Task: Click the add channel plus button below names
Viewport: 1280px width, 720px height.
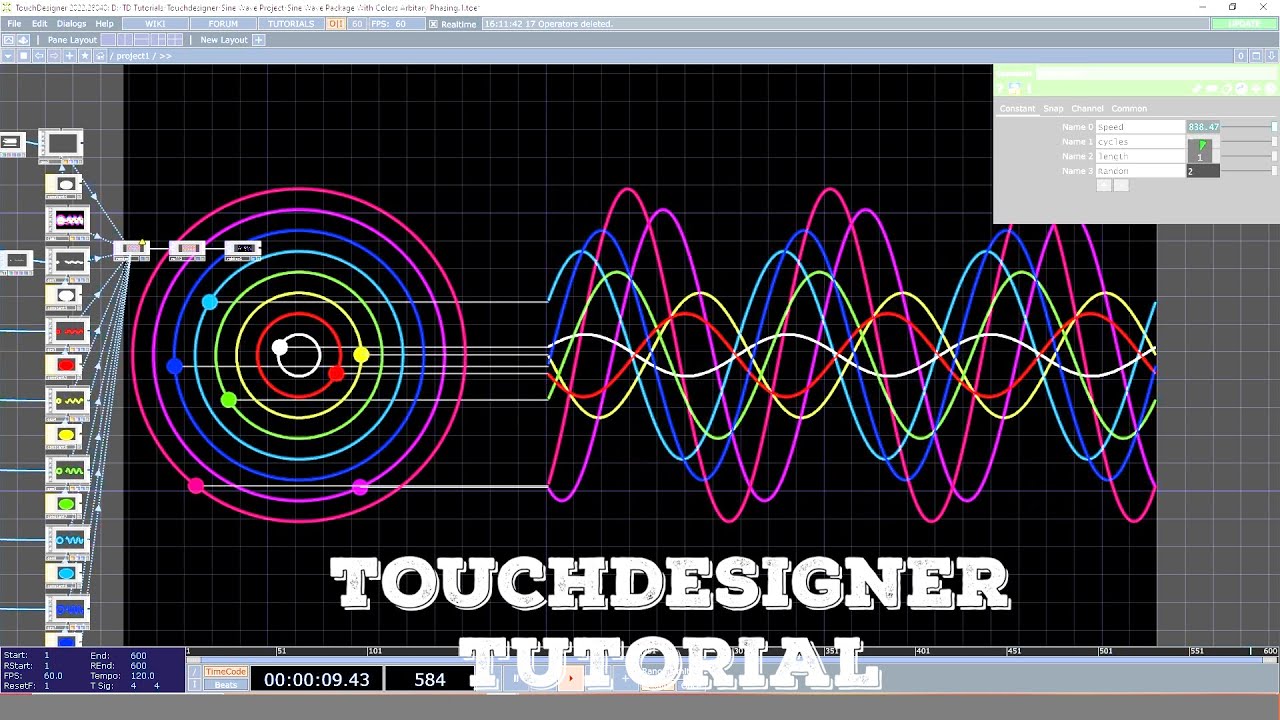Action: pos(1104,185)
